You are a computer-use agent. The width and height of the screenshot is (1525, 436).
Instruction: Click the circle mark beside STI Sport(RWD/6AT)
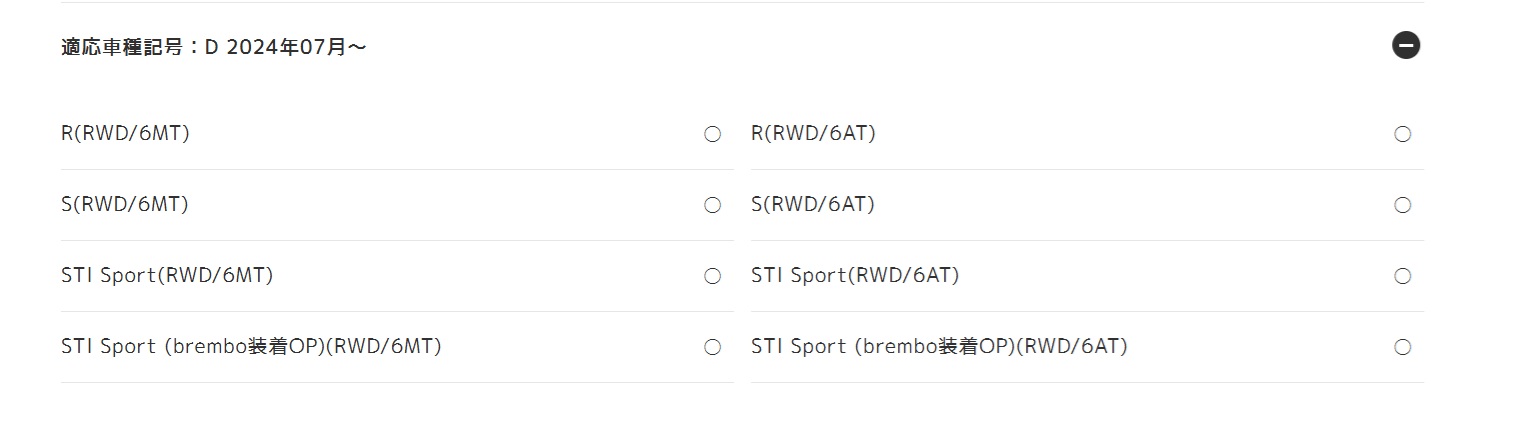[x=1403, y=276]
